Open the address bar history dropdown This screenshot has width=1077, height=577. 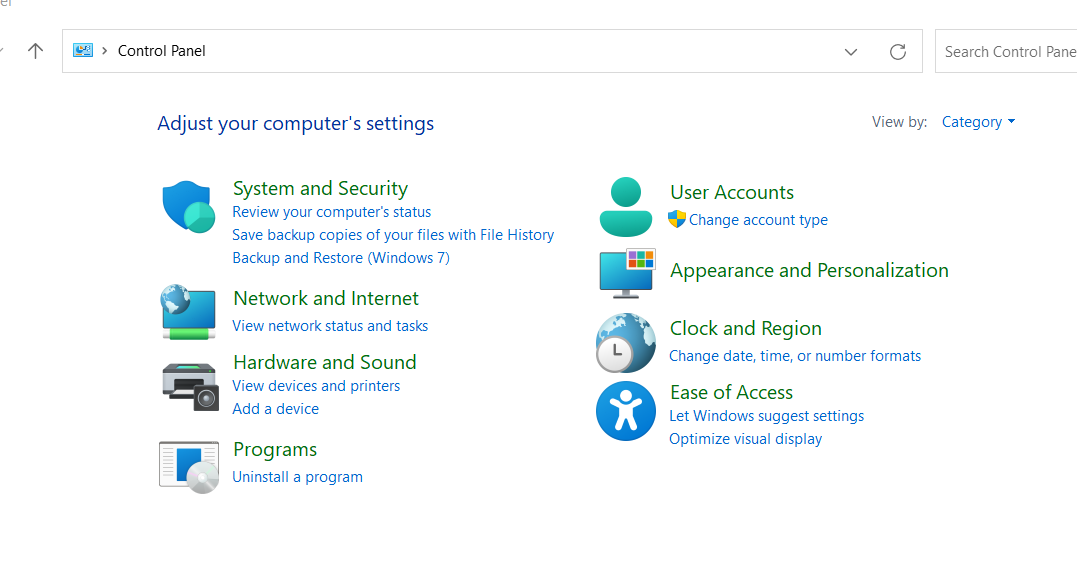[x=851, y=51]
